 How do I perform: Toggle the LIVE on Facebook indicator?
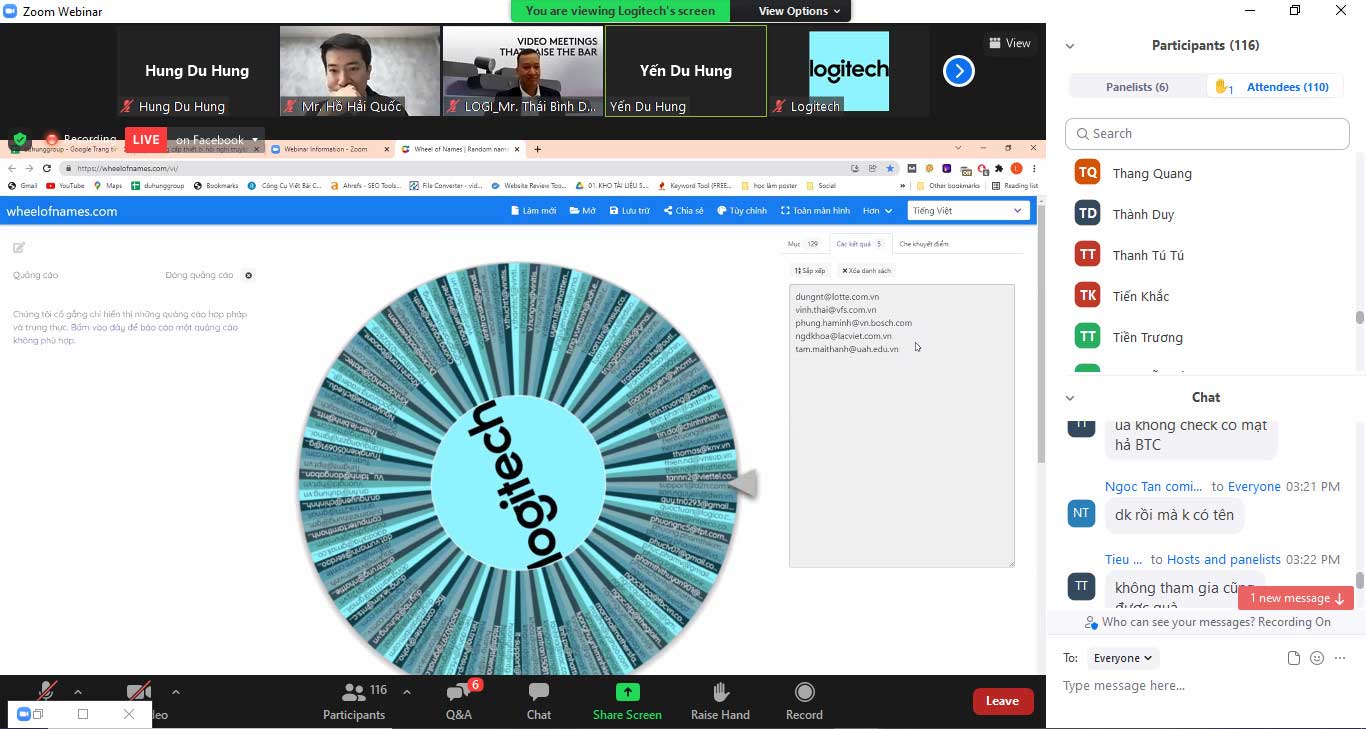[146, 139]
